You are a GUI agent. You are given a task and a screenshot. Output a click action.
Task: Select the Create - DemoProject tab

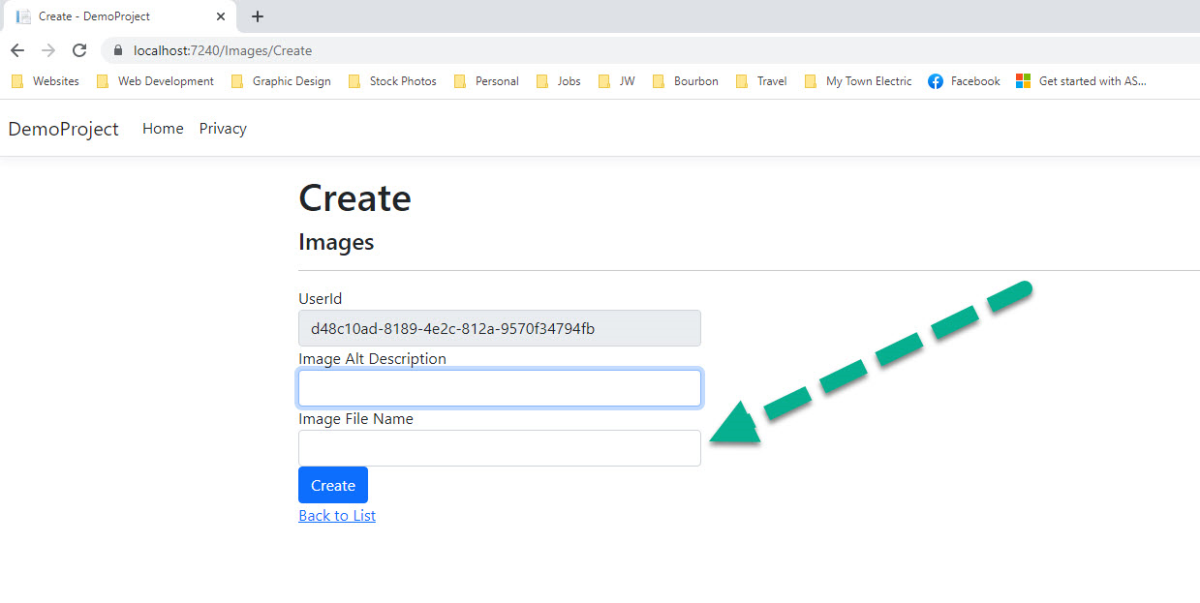(120, 16)
